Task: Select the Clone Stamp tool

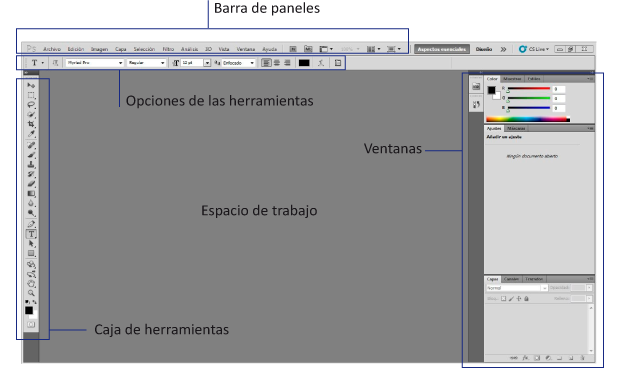Action: (31, 165)
